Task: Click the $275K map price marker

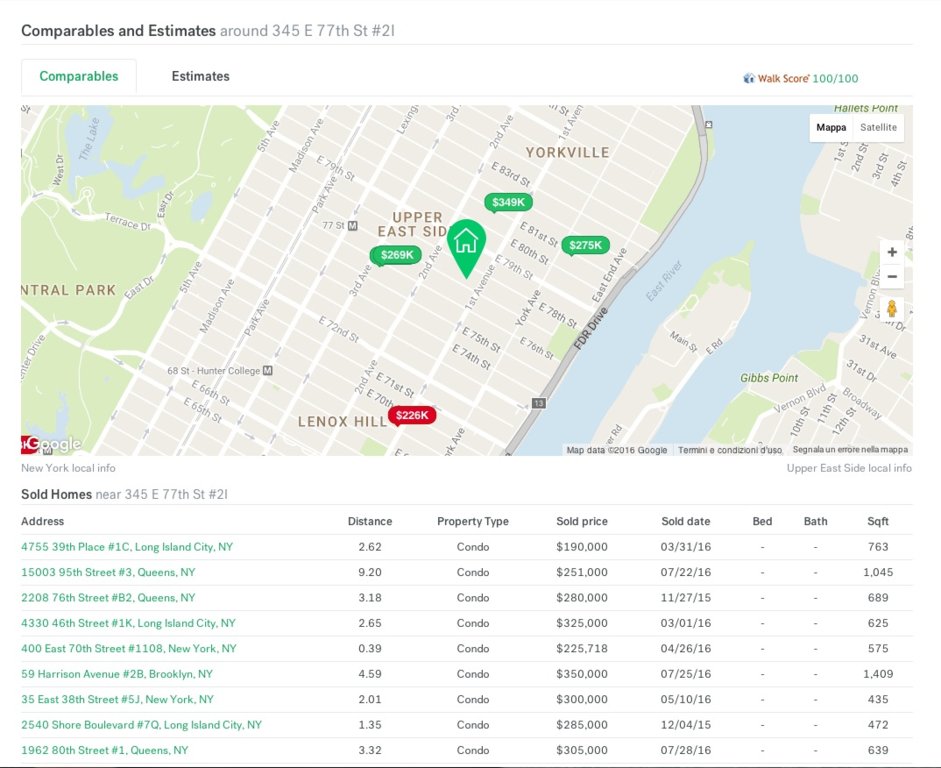Action: (x=585, y=245)
